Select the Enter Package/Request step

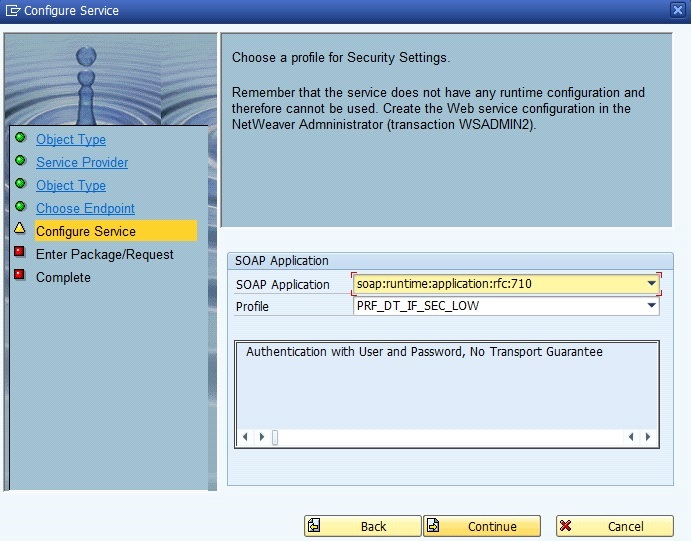(x=104, y=254)
